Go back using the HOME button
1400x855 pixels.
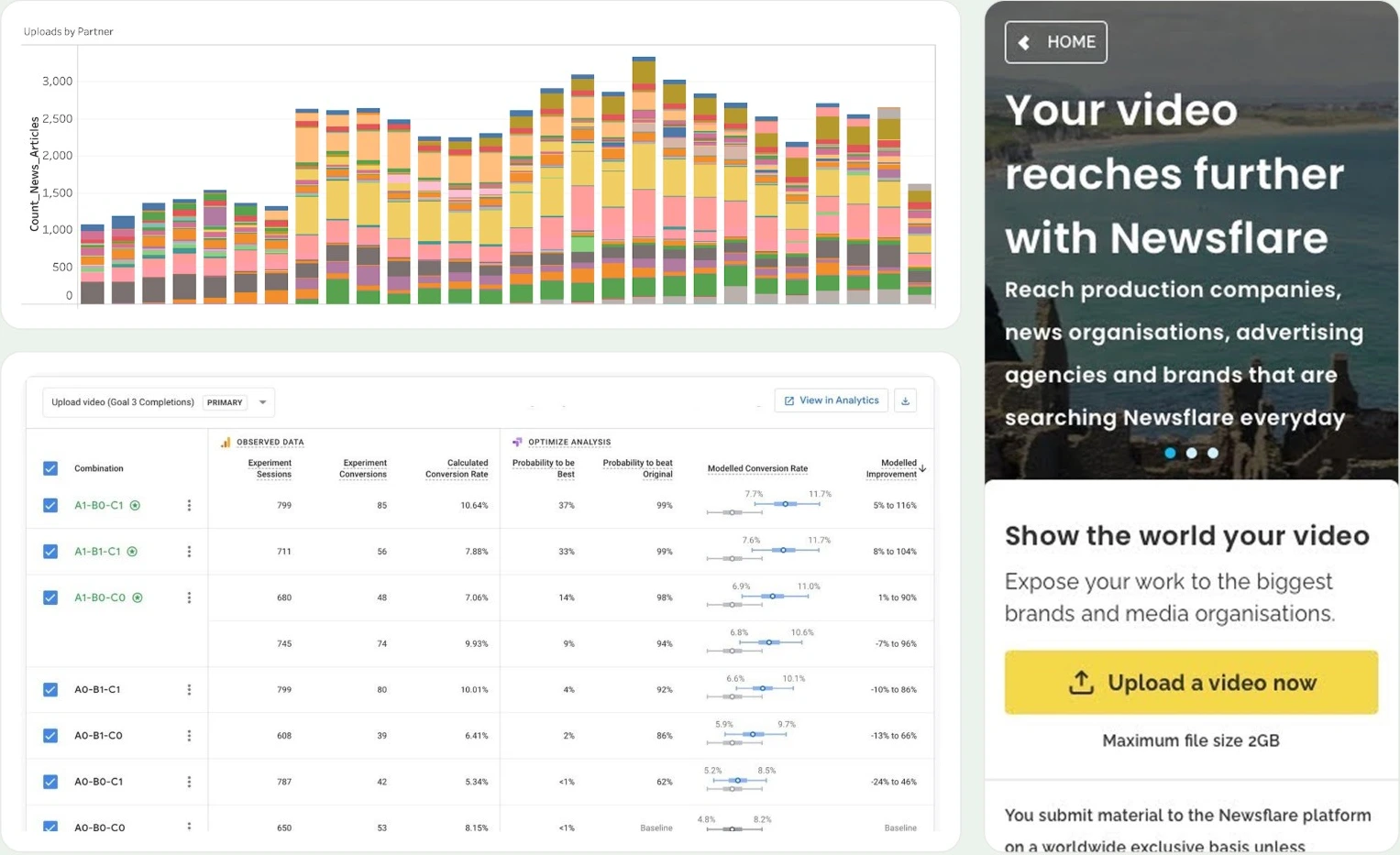pos(1056,42)
